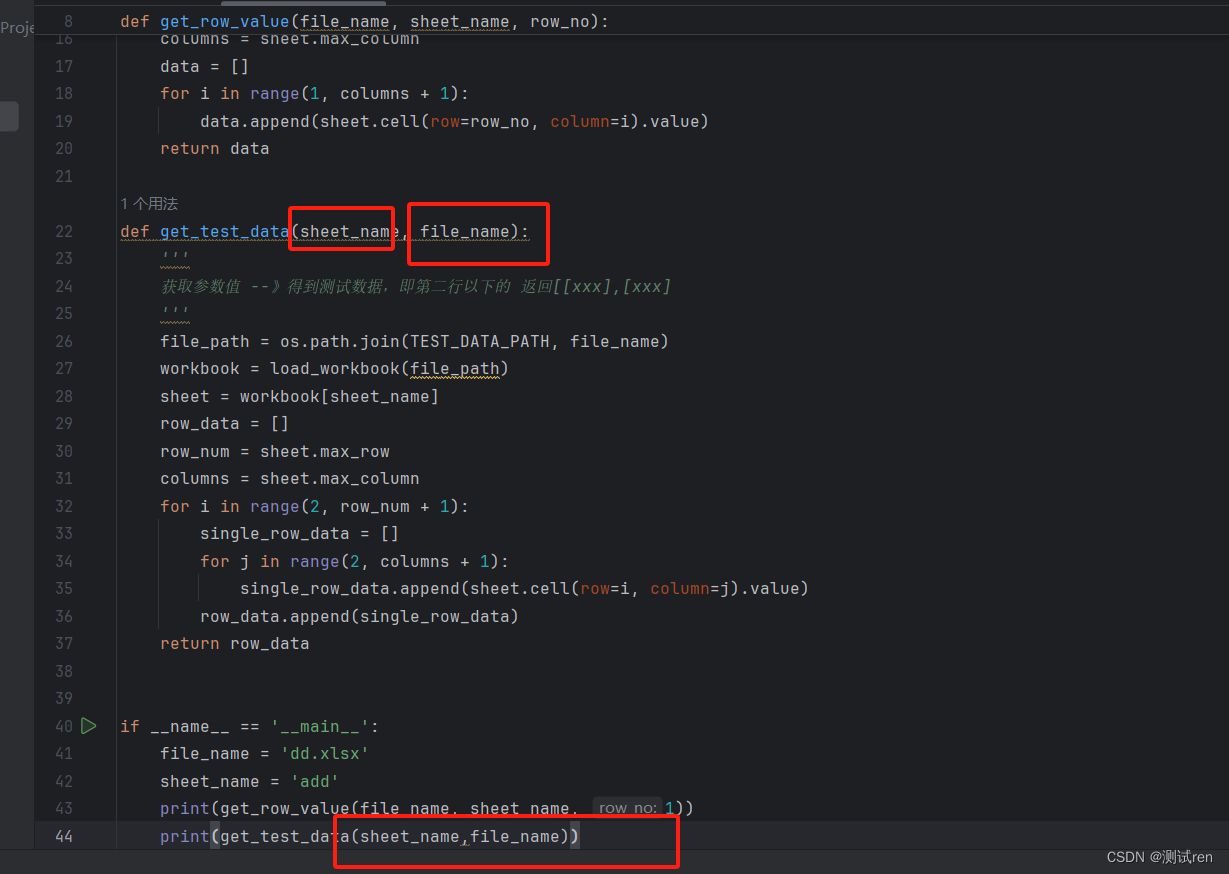Click the collapsed tool window stripe button

[x=8, y=116]
